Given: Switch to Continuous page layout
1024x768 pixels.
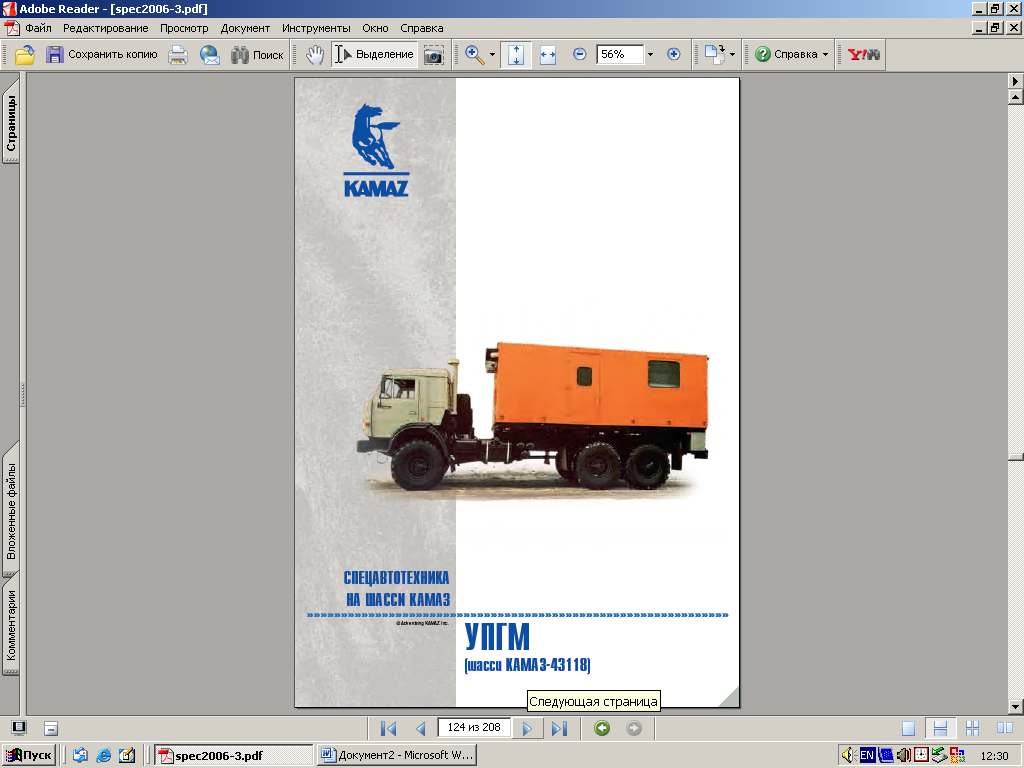Looking at the screenshot, I should (940, 728).
